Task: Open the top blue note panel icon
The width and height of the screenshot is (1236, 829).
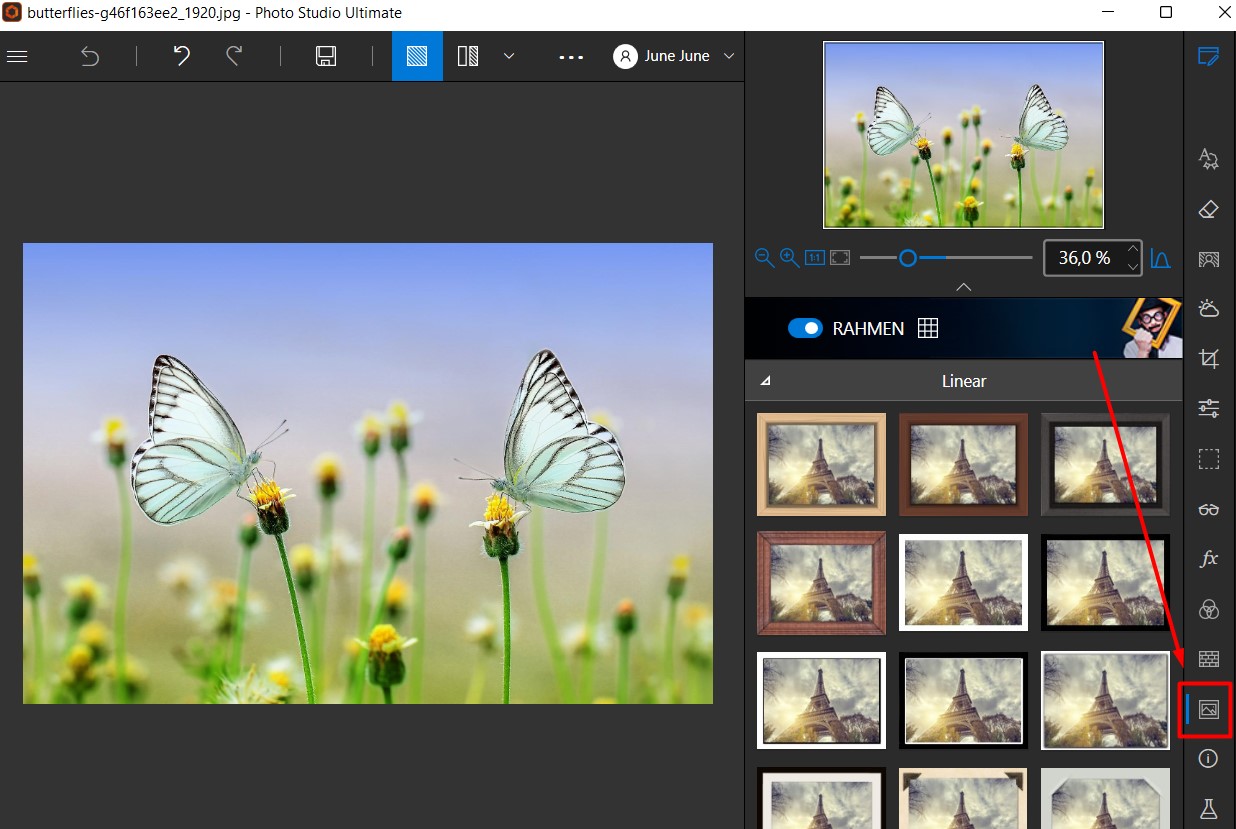Action: click(x=1209, y=56)
